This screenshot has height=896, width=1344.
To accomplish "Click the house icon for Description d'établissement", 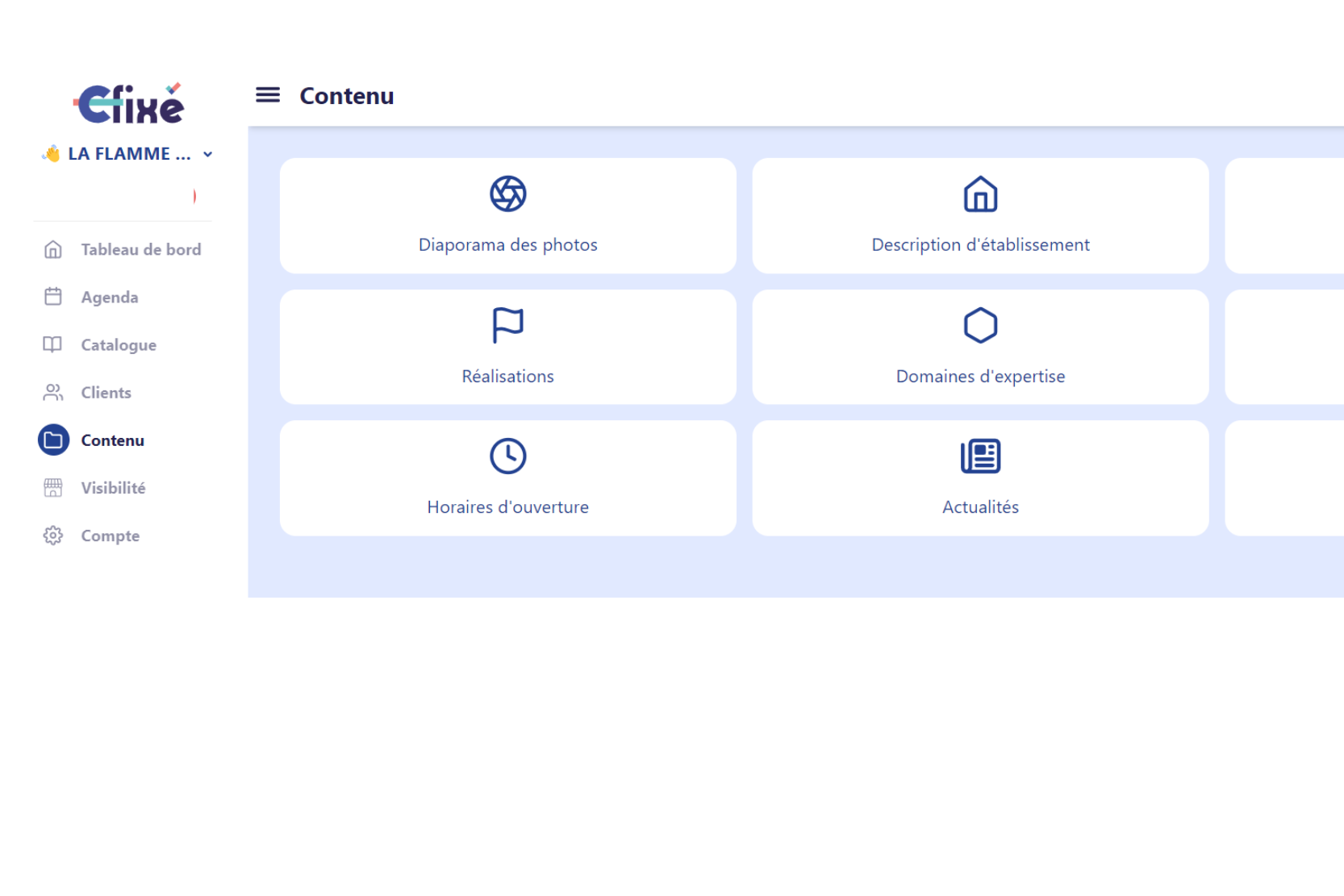I will click(x=980, y=194).
